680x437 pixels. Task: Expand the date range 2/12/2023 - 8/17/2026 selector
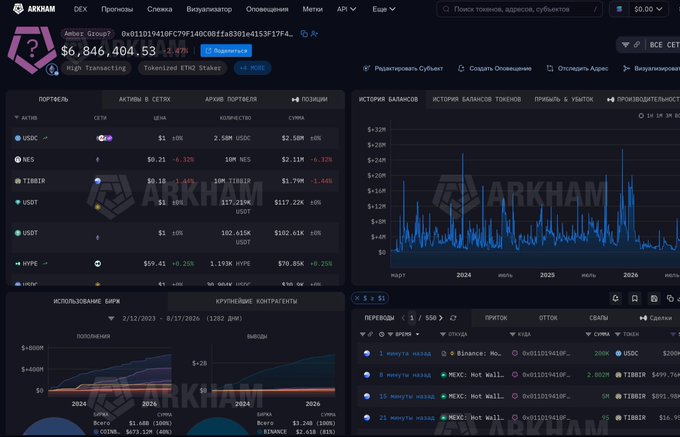click(111, 318)
